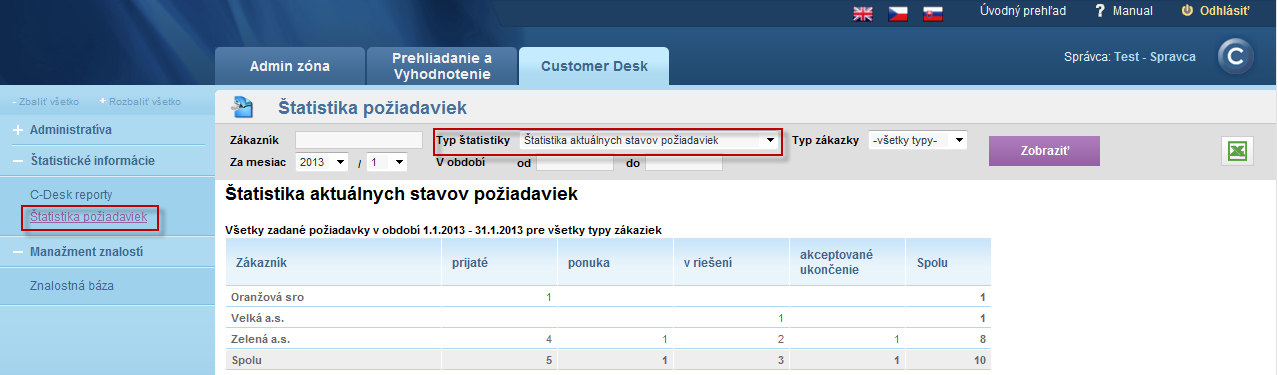1278x375 pixels.
Task: Switch language to Czech flag
Action: (x=897, y=13)
